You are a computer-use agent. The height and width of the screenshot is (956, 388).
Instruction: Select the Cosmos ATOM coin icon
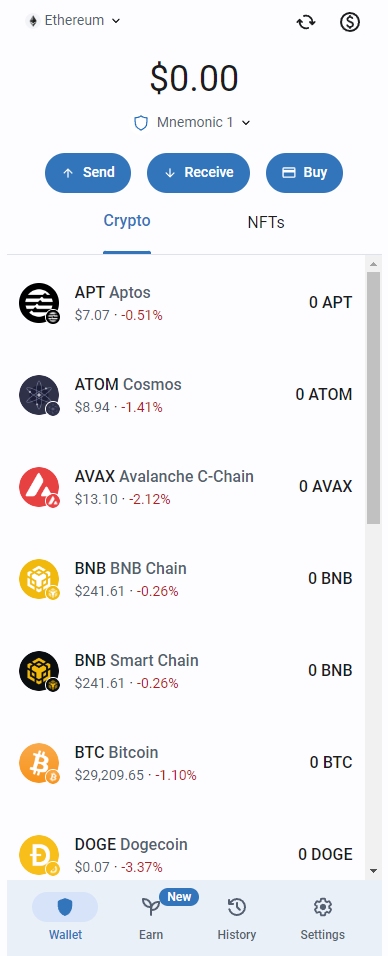(39, 395)
